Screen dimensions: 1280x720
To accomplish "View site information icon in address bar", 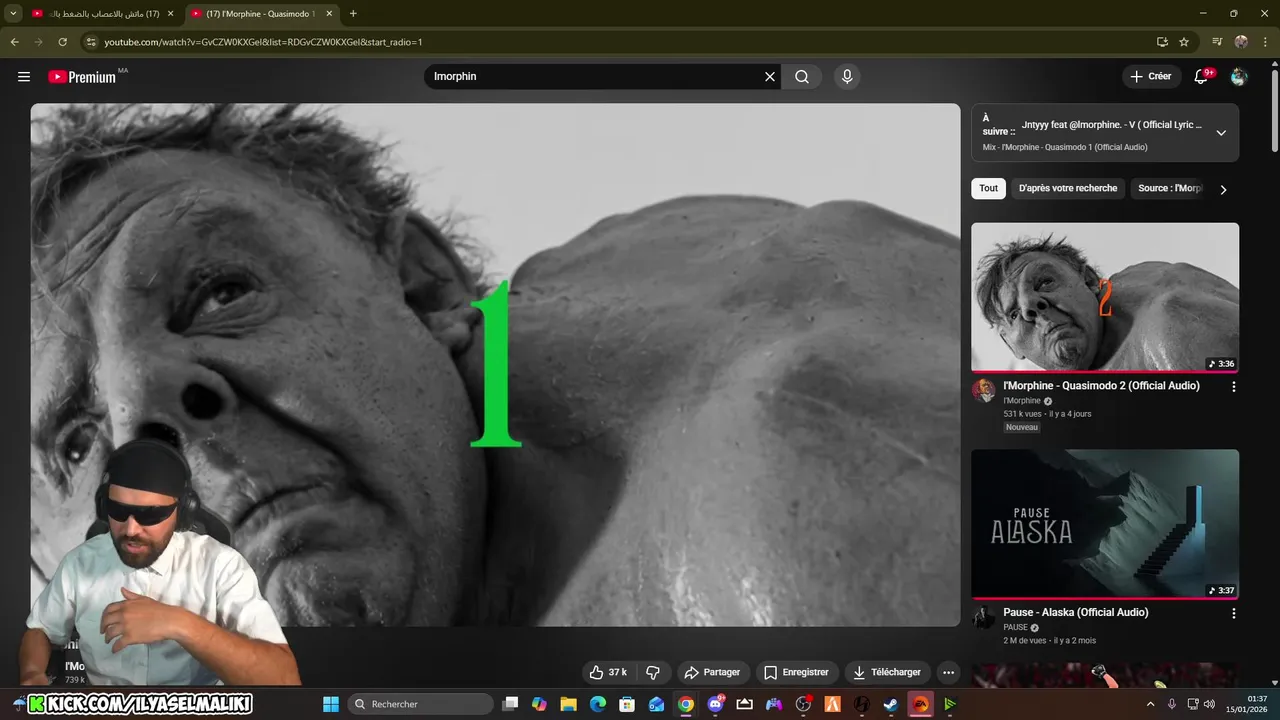I will (x=91, y=42).
